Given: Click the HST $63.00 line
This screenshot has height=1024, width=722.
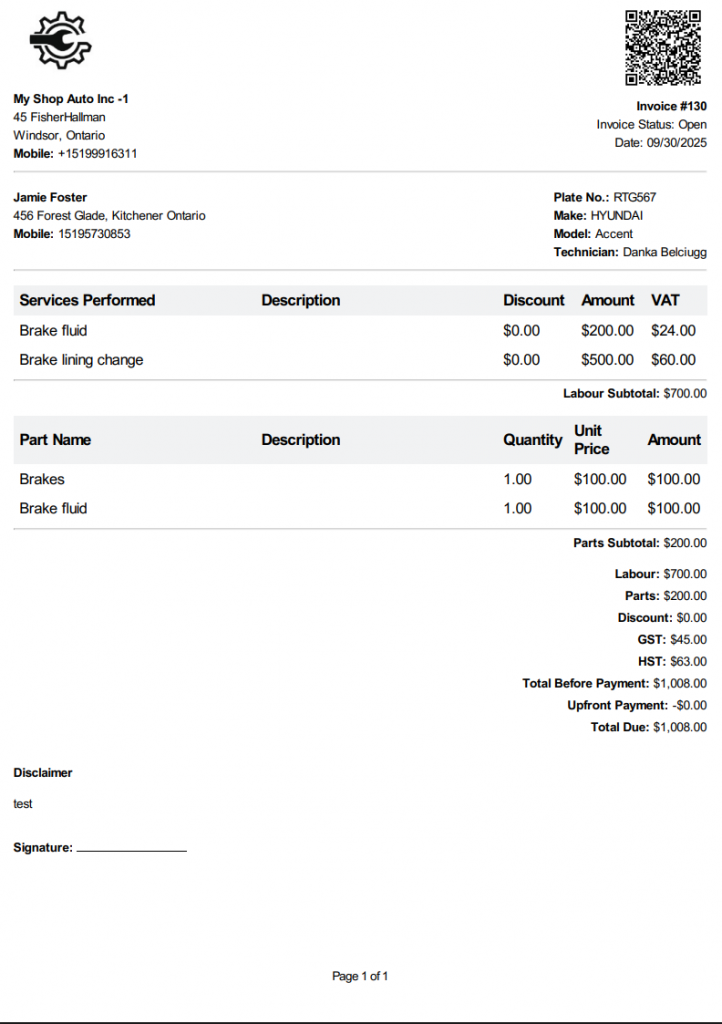Looking at the screenshot, I should 672,661.
